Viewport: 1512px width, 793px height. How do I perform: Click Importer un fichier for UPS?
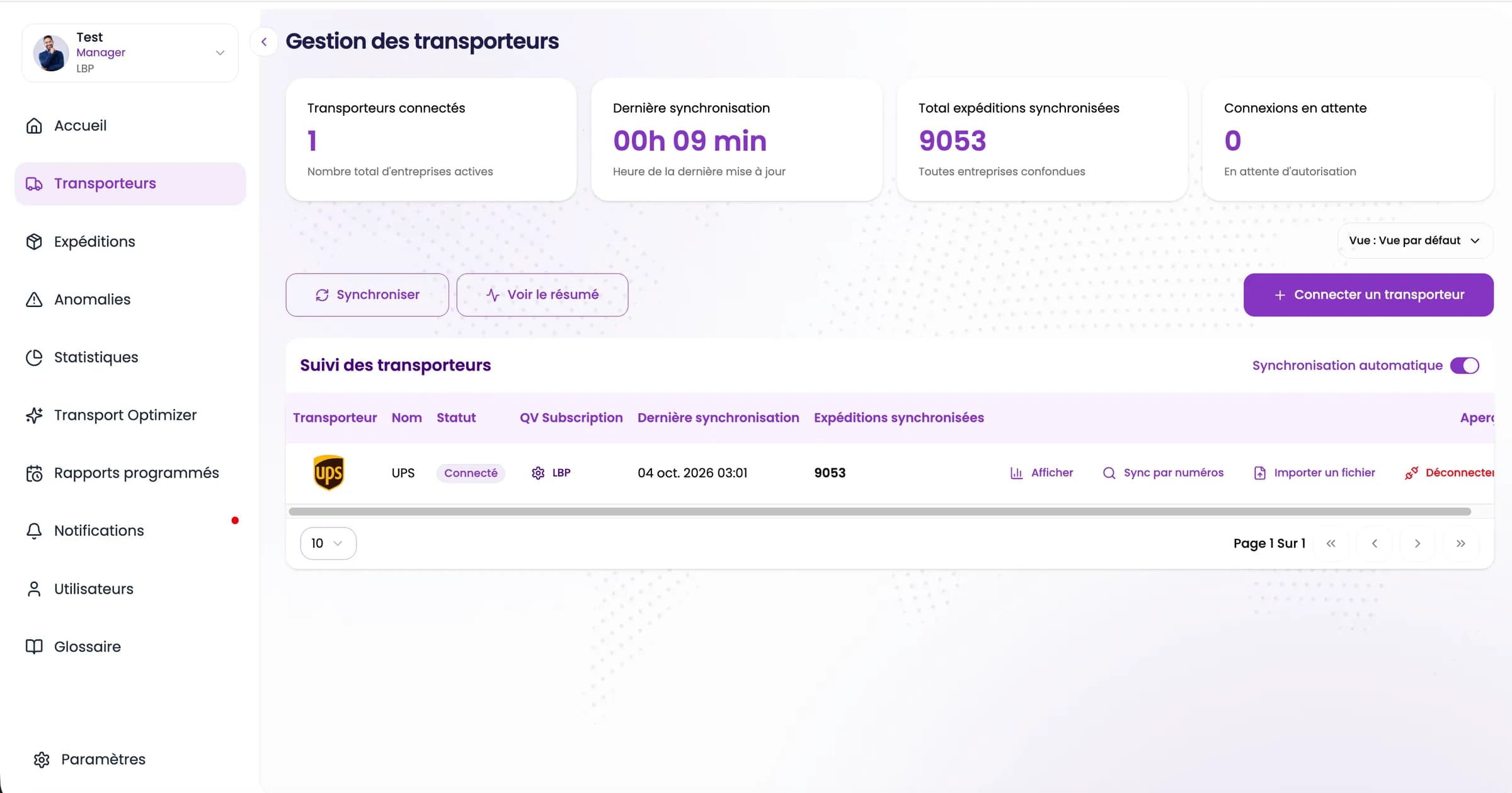[x=1314, y=473]
